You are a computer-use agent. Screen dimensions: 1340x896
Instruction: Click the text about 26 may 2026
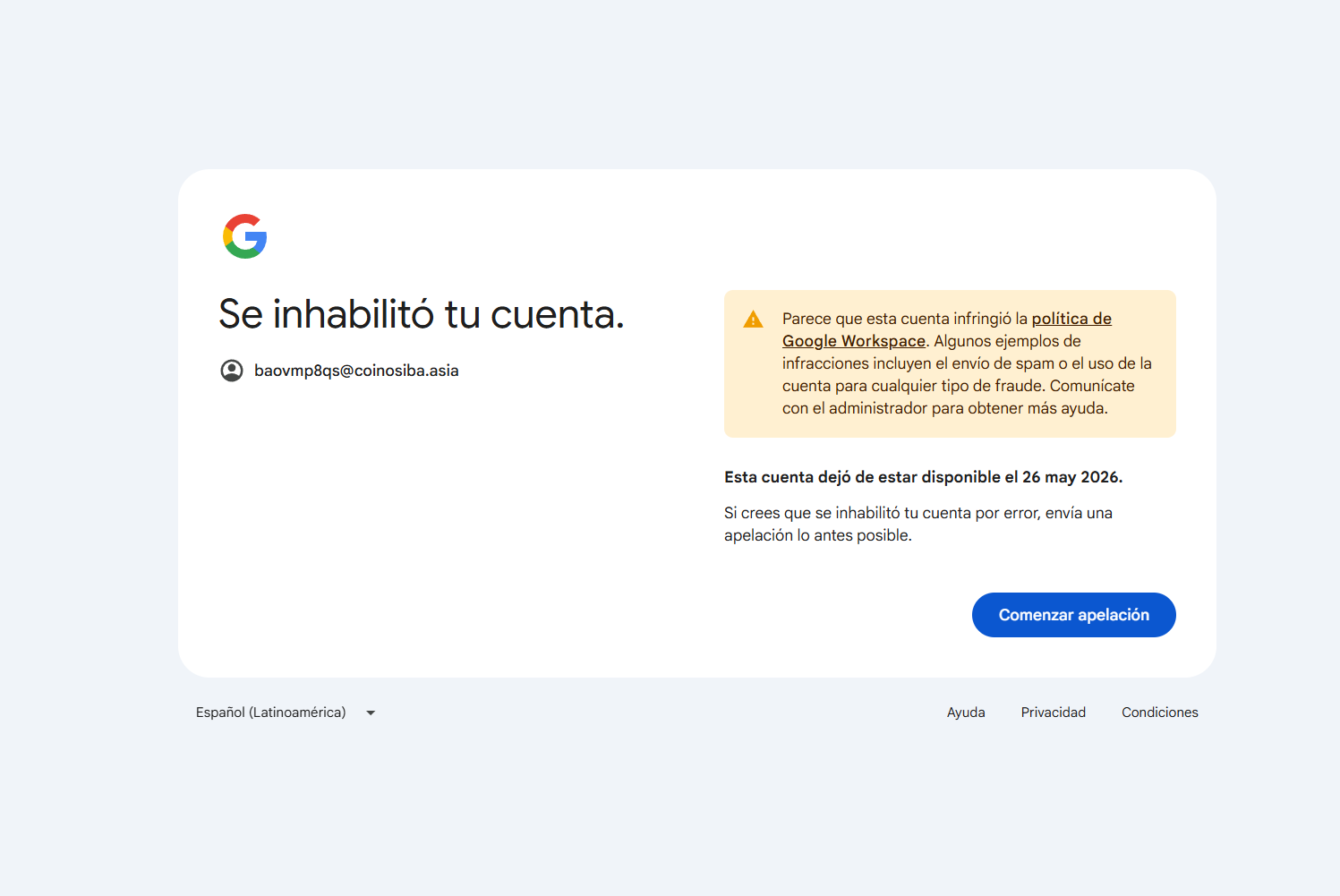click(x=924, y=477)
